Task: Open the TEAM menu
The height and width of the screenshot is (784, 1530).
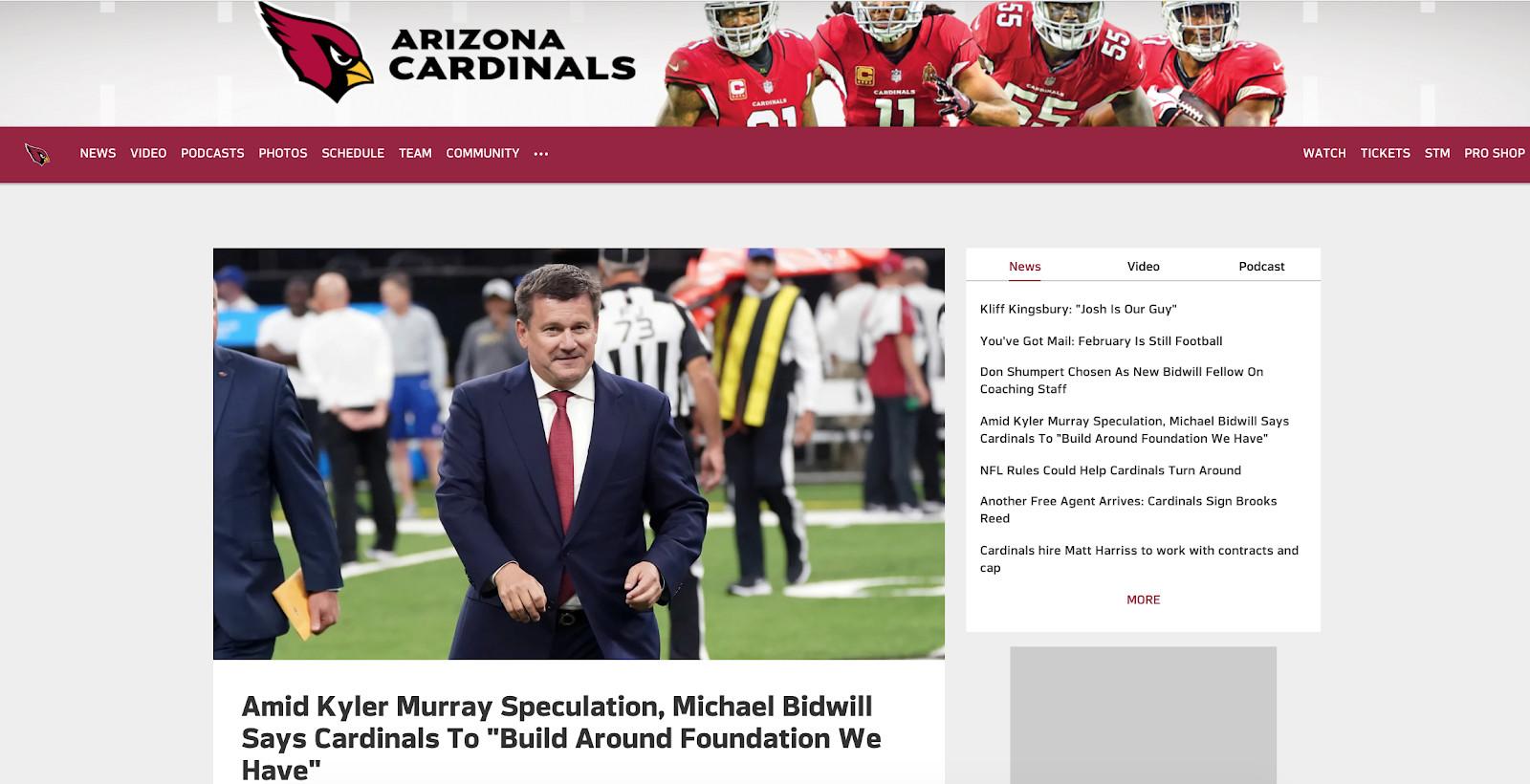Action: (415, 153)
